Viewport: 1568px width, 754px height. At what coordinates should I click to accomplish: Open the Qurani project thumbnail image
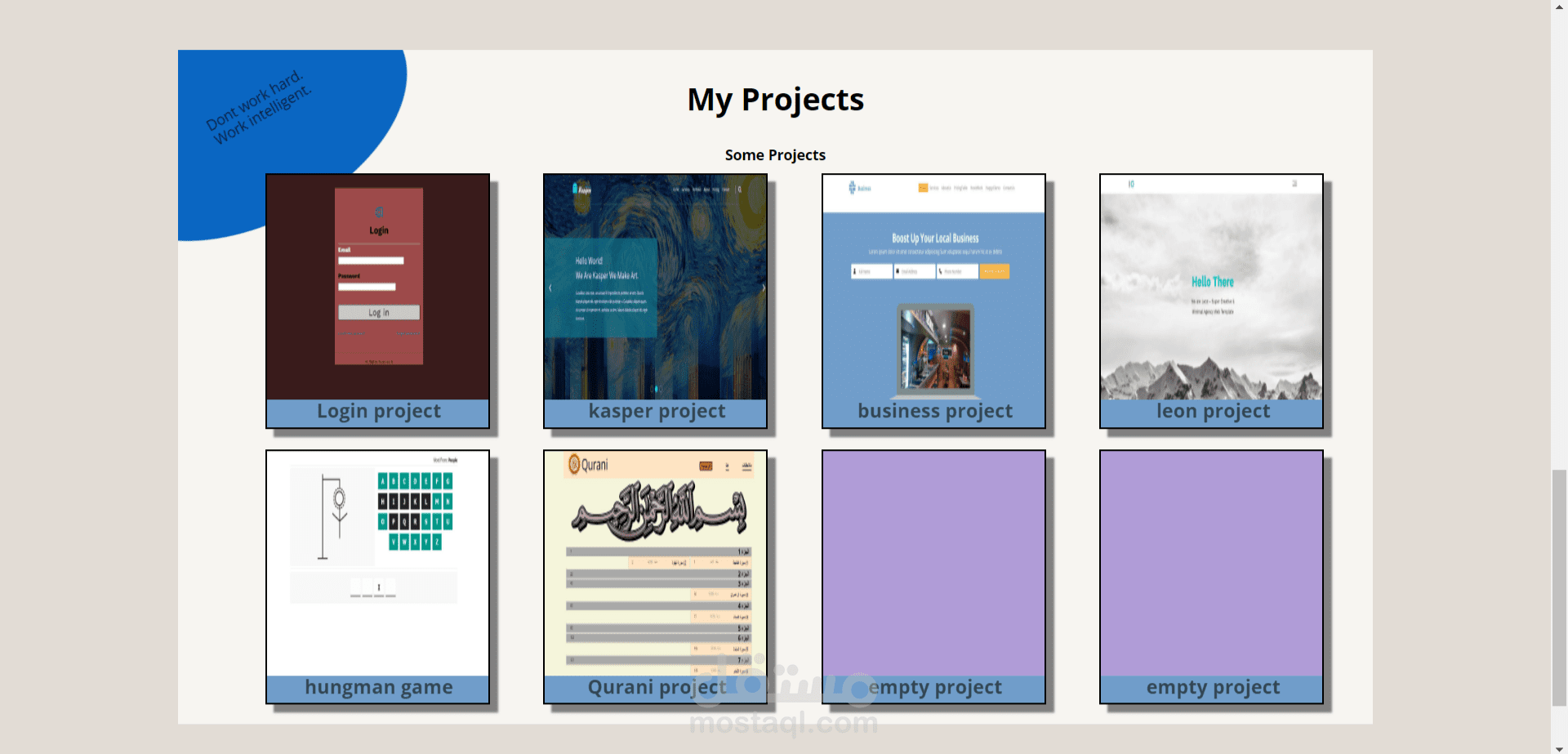click(656, 563)
